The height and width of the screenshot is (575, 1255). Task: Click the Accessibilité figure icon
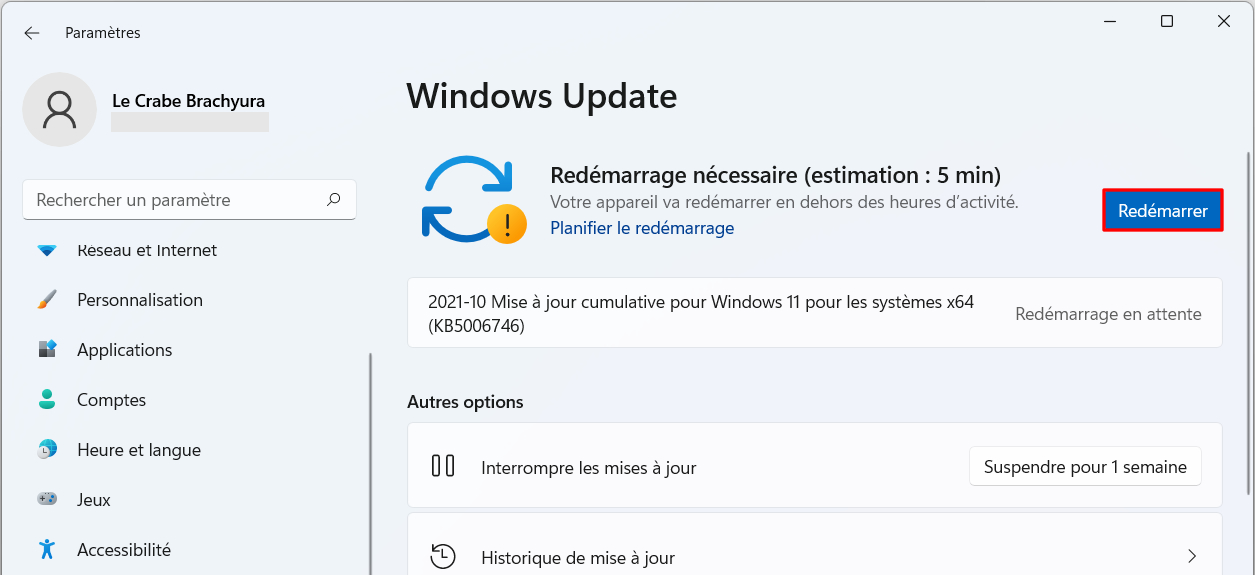[47, 549]
